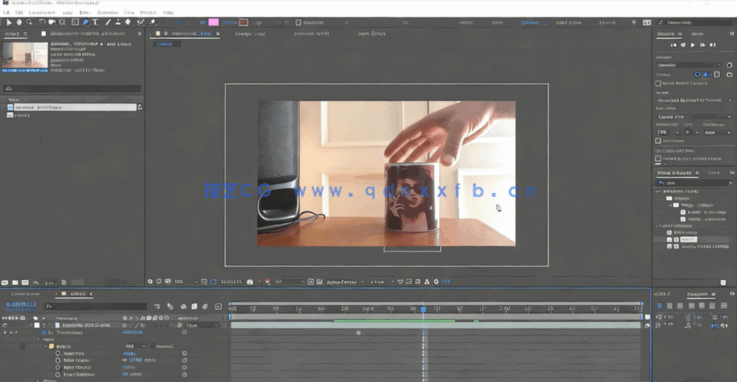Take a snapshot with the camera icon

click(x=250, y=282)
